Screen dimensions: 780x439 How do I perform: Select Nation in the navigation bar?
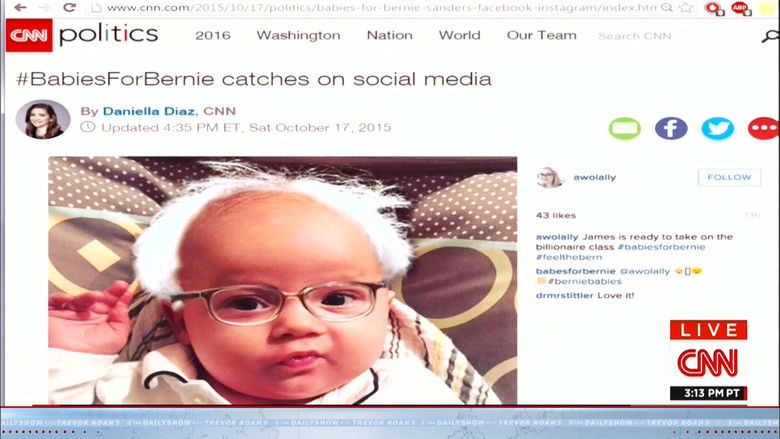point(389,36)
